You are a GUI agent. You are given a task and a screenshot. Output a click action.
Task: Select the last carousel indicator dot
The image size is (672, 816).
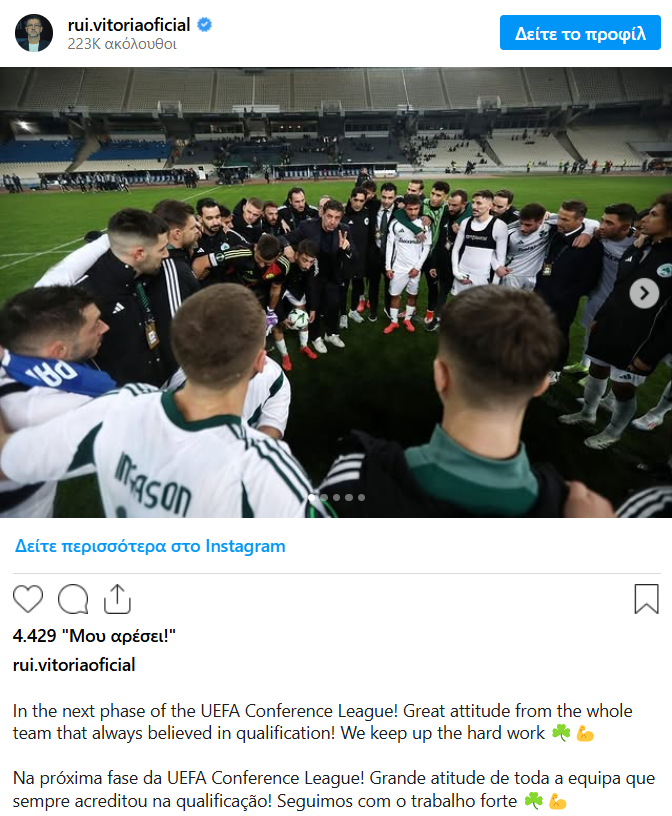click(x=361, y=498)
